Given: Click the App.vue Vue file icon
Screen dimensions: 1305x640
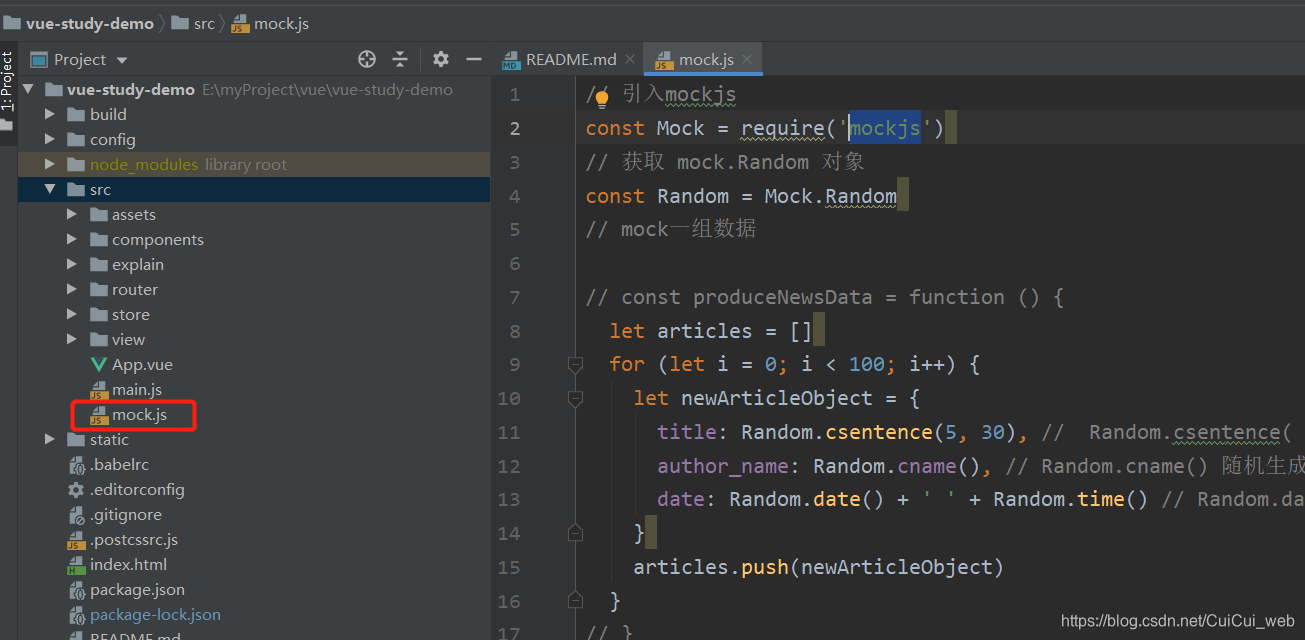Looking at the screenshot, I should [98, 365].
